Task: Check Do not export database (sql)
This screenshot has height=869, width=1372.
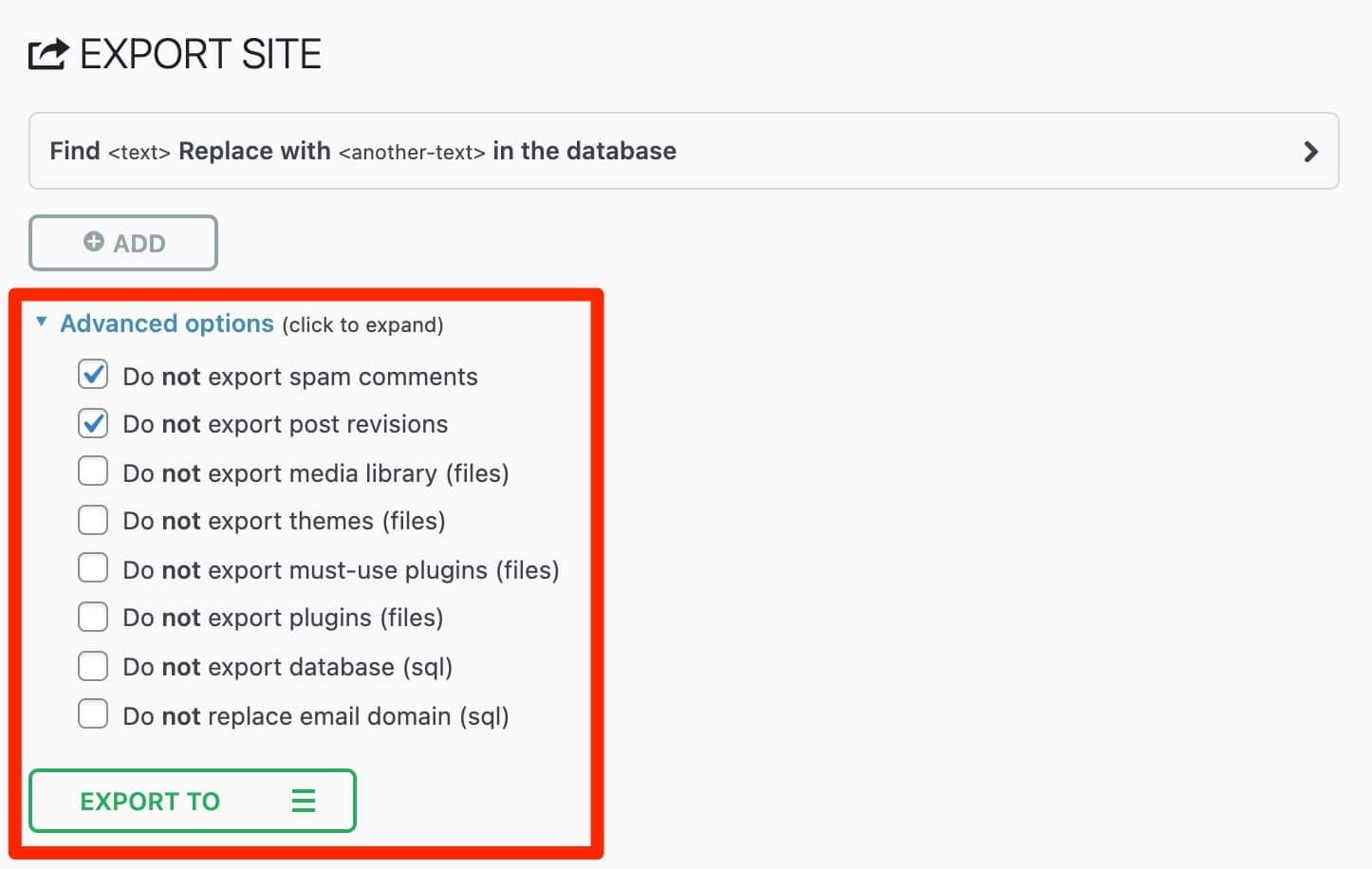Action: [x=93, y=666]
